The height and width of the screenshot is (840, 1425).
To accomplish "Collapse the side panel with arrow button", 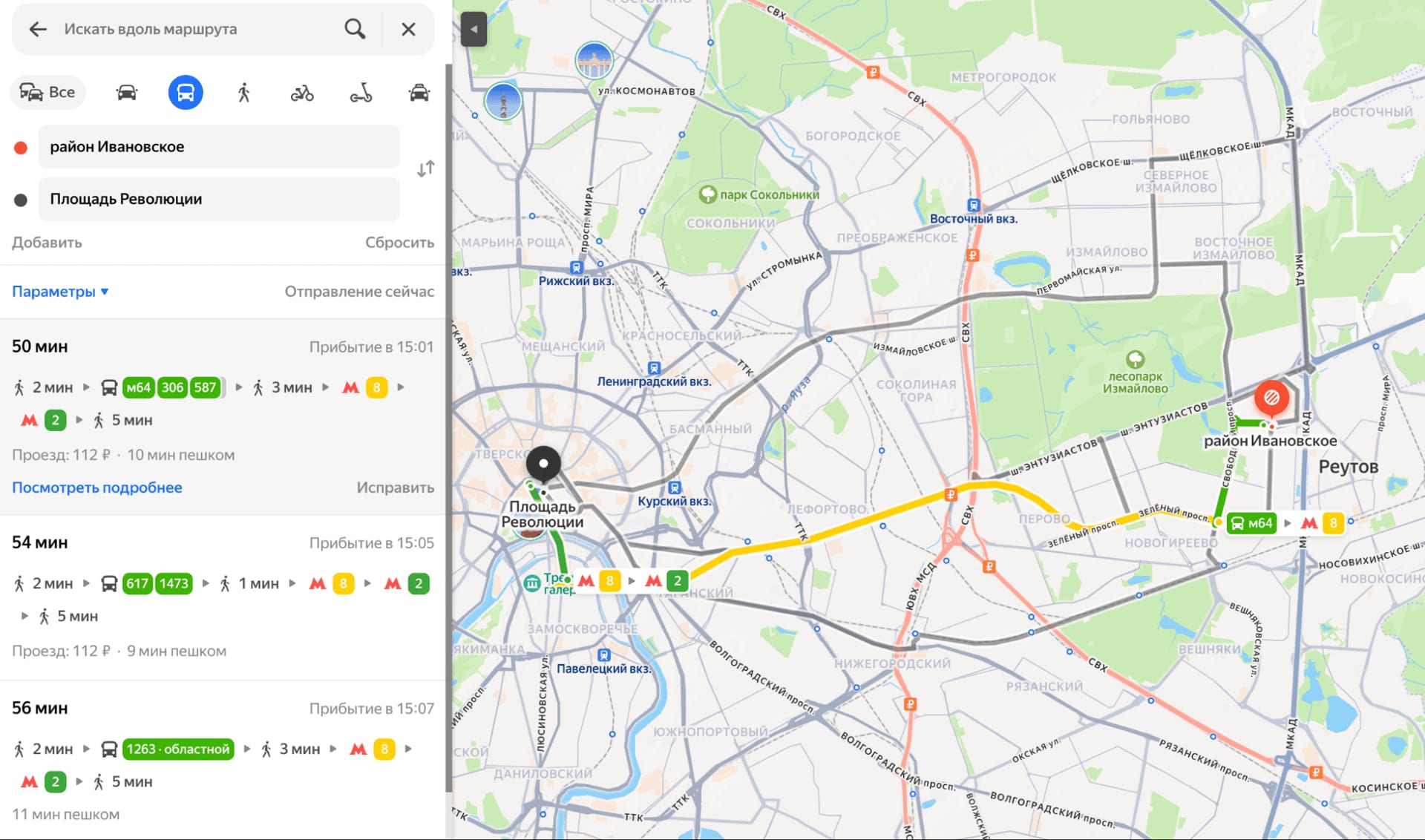I will (x=474, y=30).
